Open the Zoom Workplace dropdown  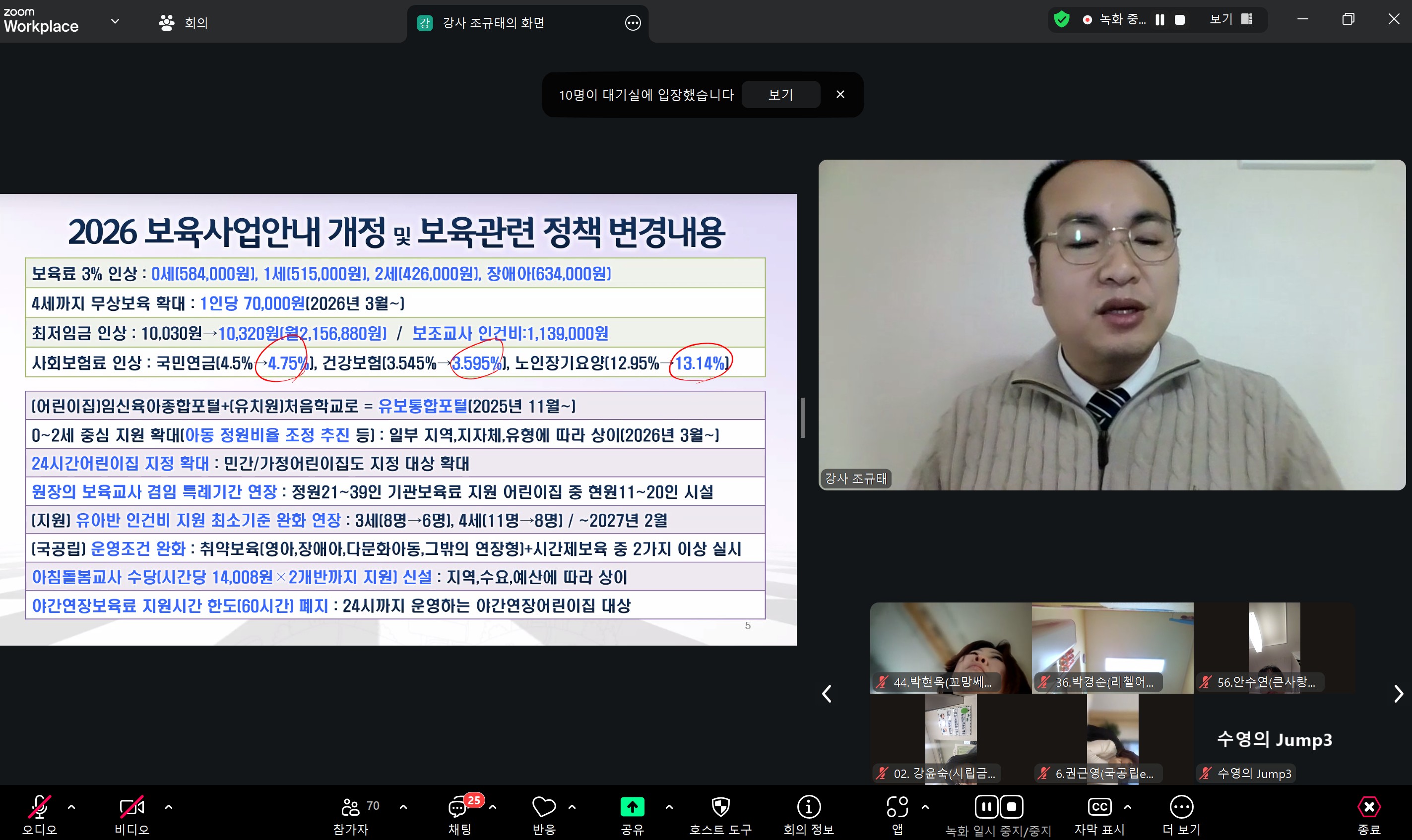pyautogui.click(x=116, y=21)
